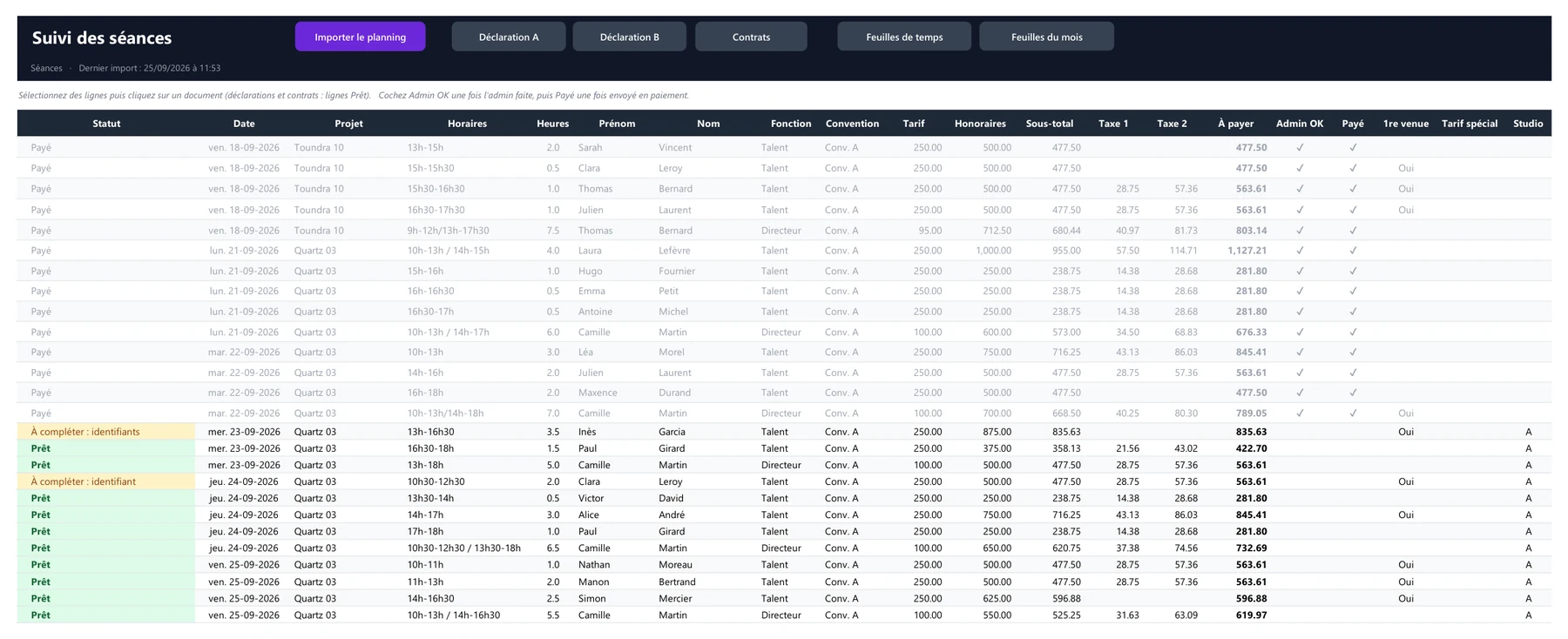Click the À payer column header
The height and width of the screenshot is (639, 1568).
pyautogui.click(x=1235, y=124)
